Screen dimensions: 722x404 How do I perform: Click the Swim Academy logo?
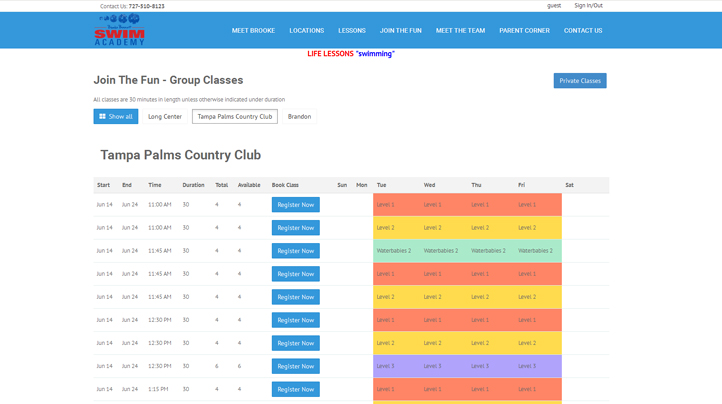coord(119,30)
